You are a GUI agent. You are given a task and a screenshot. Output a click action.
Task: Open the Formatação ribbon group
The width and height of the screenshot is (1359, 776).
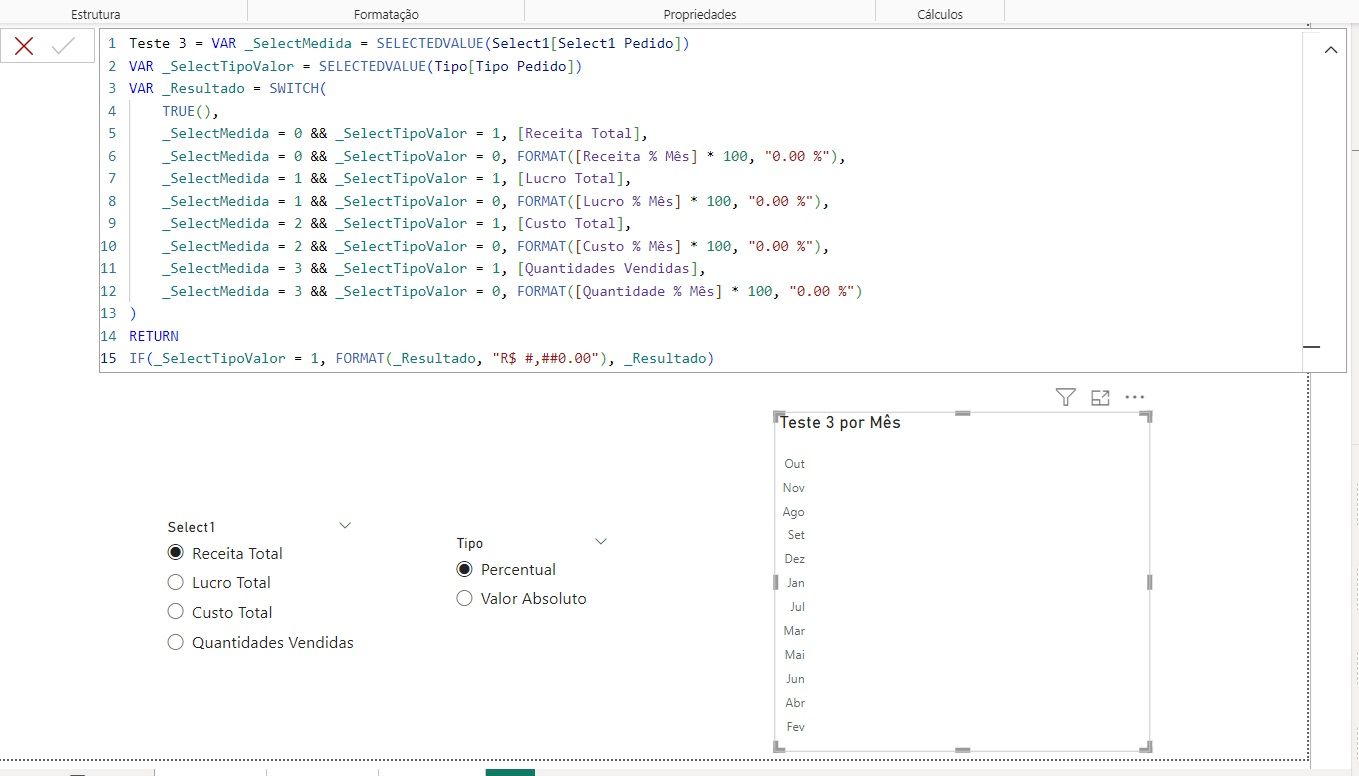386,14
